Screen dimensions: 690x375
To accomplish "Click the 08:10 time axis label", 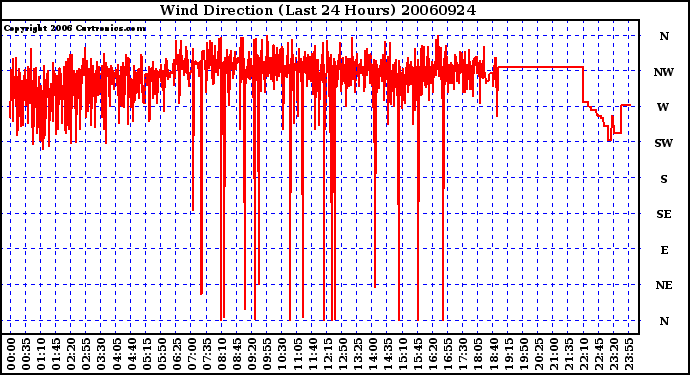I will click(222, 354).
